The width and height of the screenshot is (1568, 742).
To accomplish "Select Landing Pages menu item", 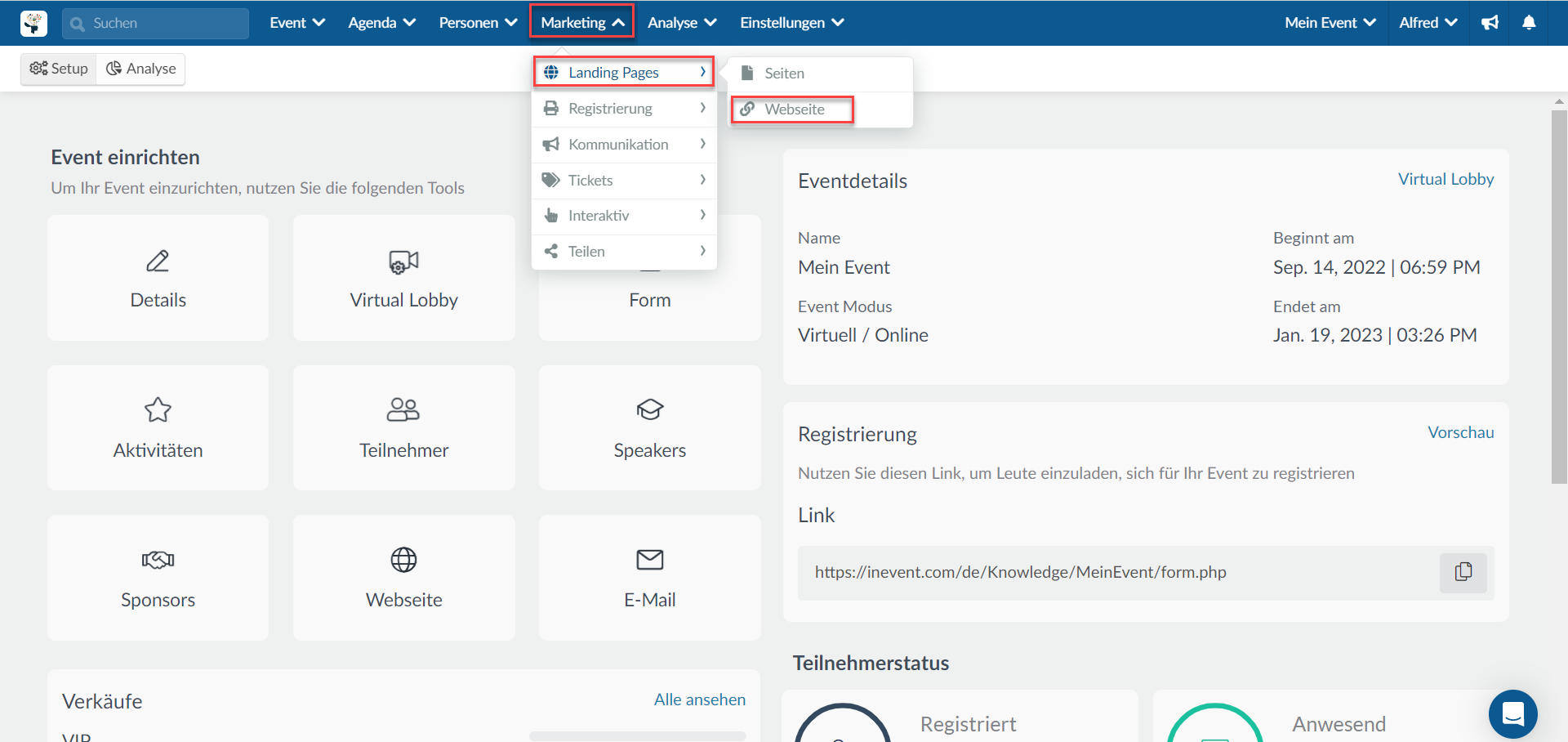I will [624, 72].
